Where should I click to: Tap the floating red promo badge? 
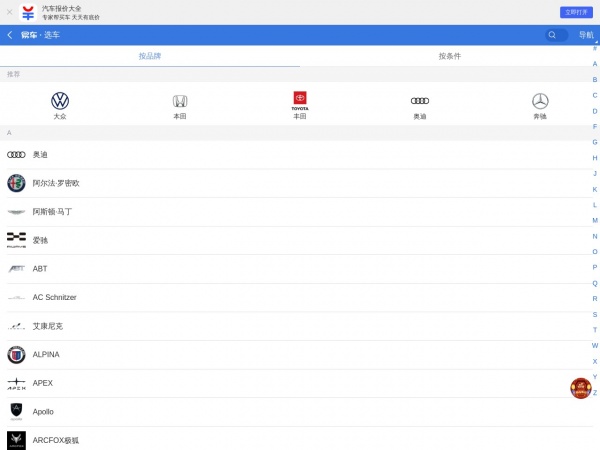581,388
